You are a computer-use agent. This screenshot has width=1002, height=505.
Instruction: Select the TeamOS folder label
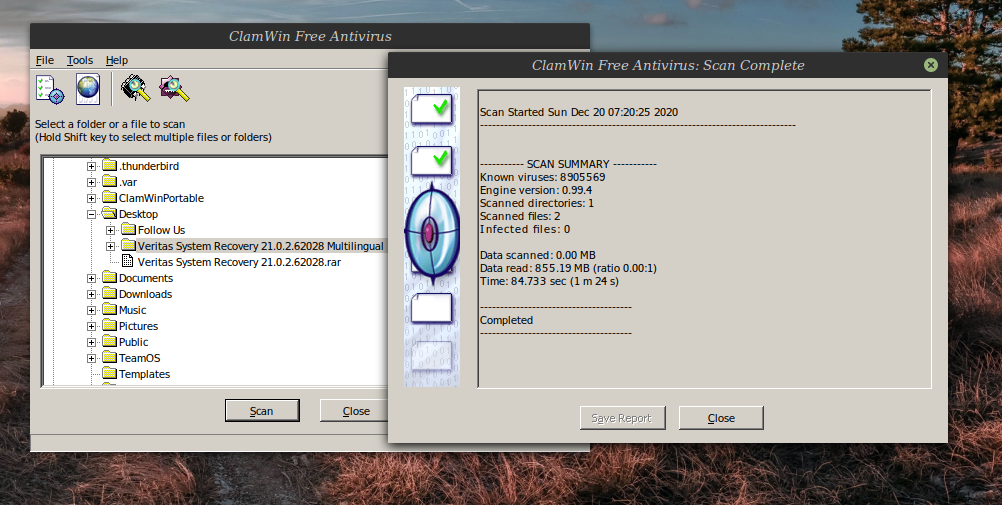pos(139,357)
